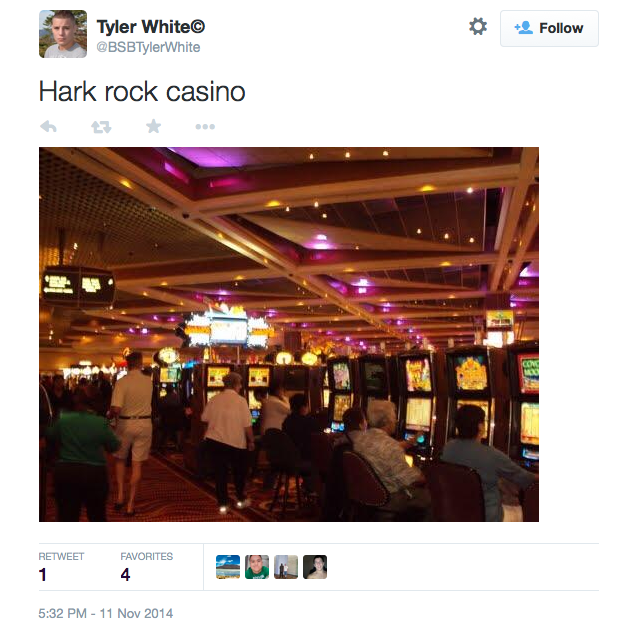Click the FAVORITES label

(146, 556)
